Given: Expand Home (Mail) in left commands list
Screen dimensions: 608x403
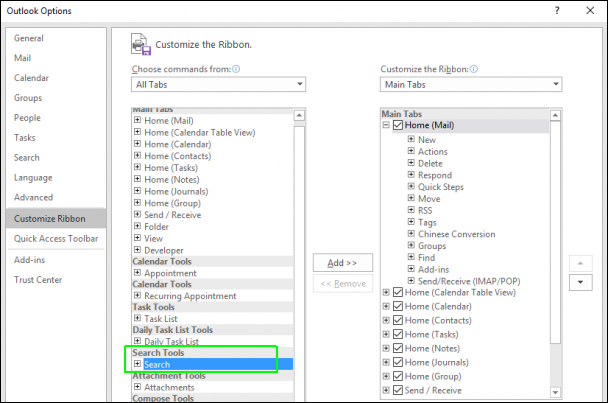Looking at the screenshot, I should 137,120.
